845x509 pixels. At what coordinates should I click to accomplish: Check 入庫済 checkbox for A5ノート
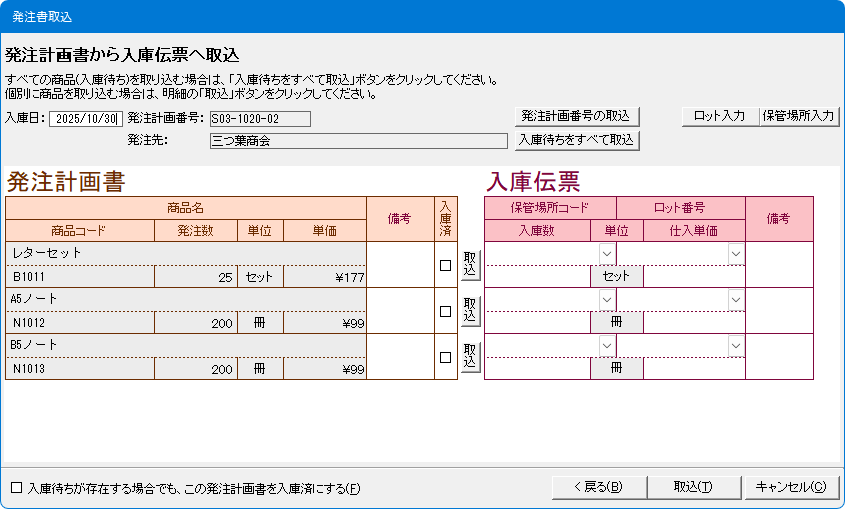click(446, 311)
